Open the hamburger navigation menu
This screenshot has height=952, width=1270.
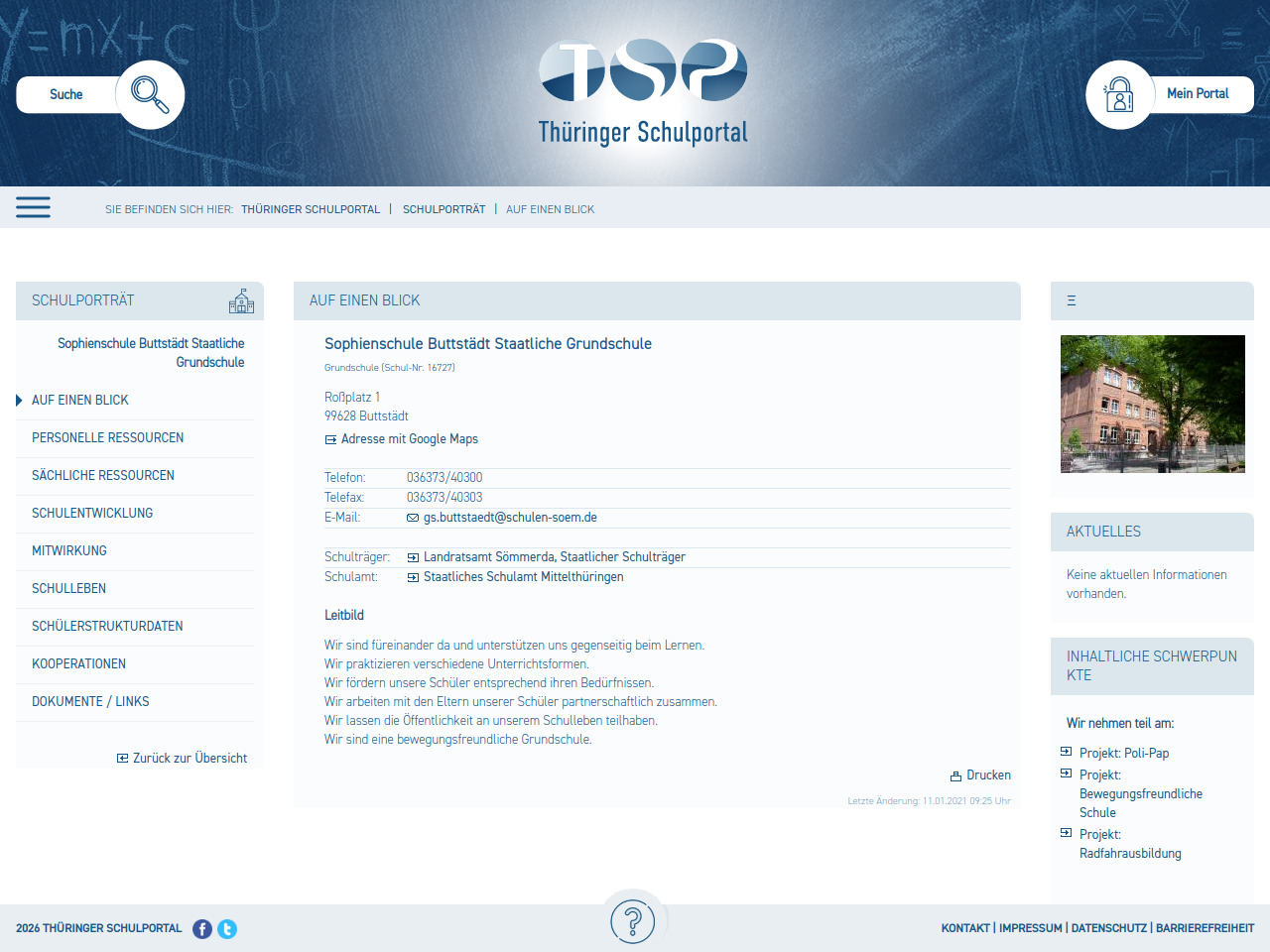(33, 207)
